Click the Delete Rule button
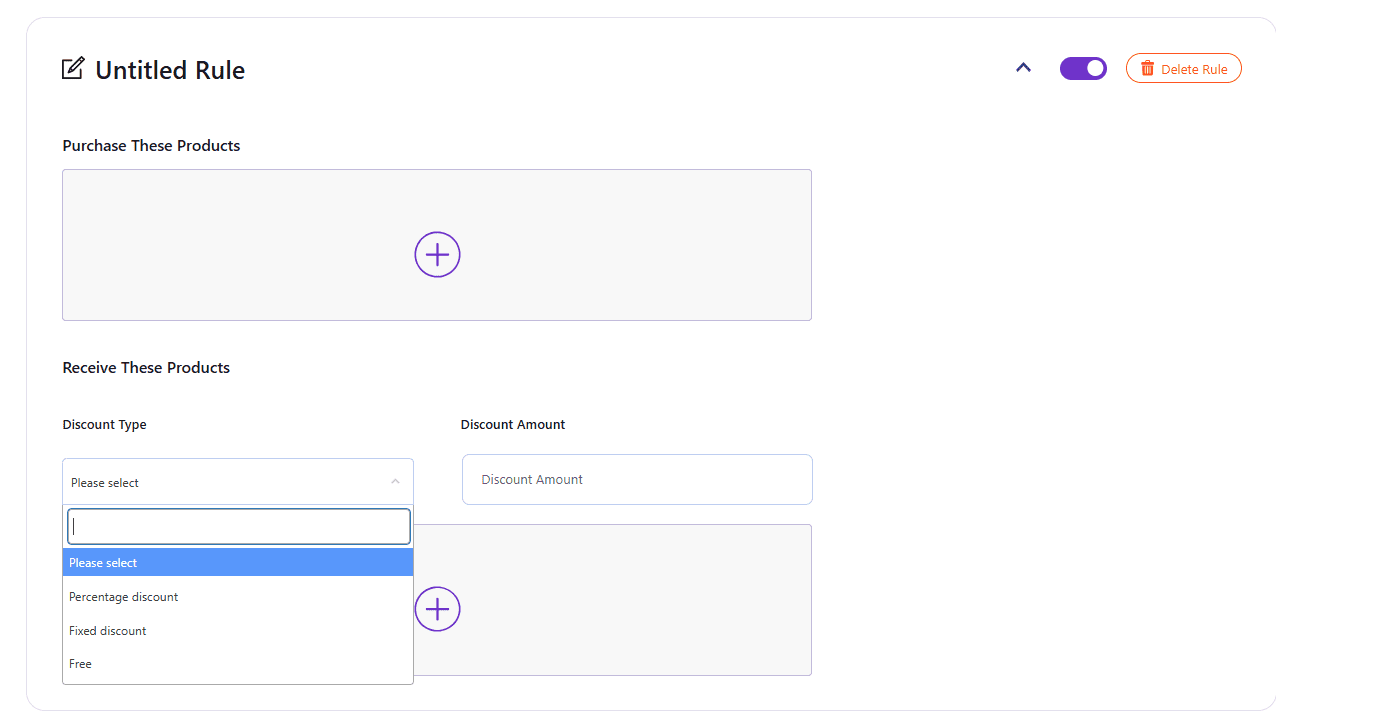The width and height of the screenshot is (1400, 714). click(1184, 68)
